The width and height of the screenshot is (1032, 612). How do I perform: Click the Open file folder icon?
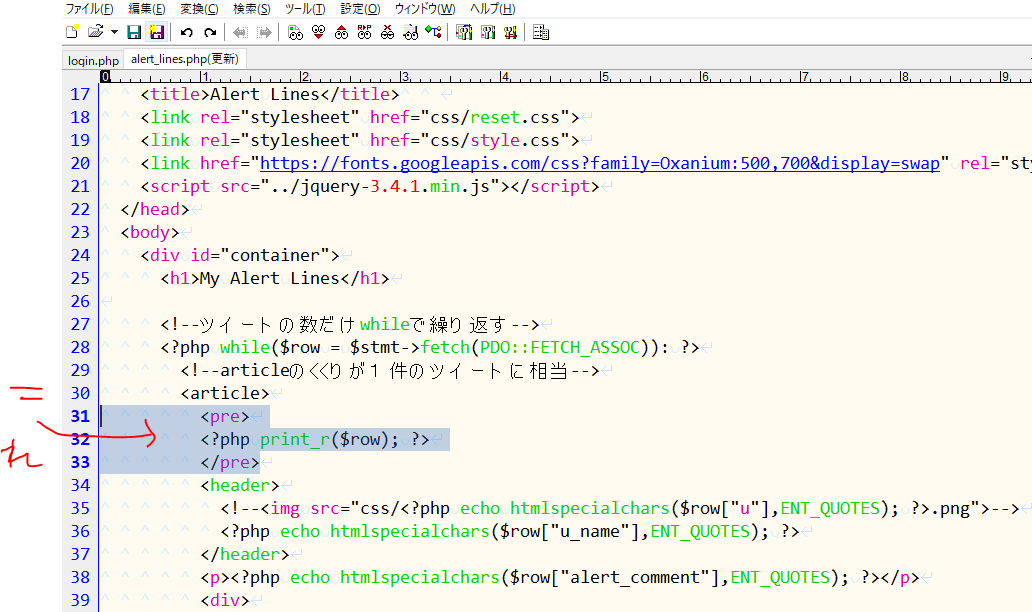[x=95, y=32]
